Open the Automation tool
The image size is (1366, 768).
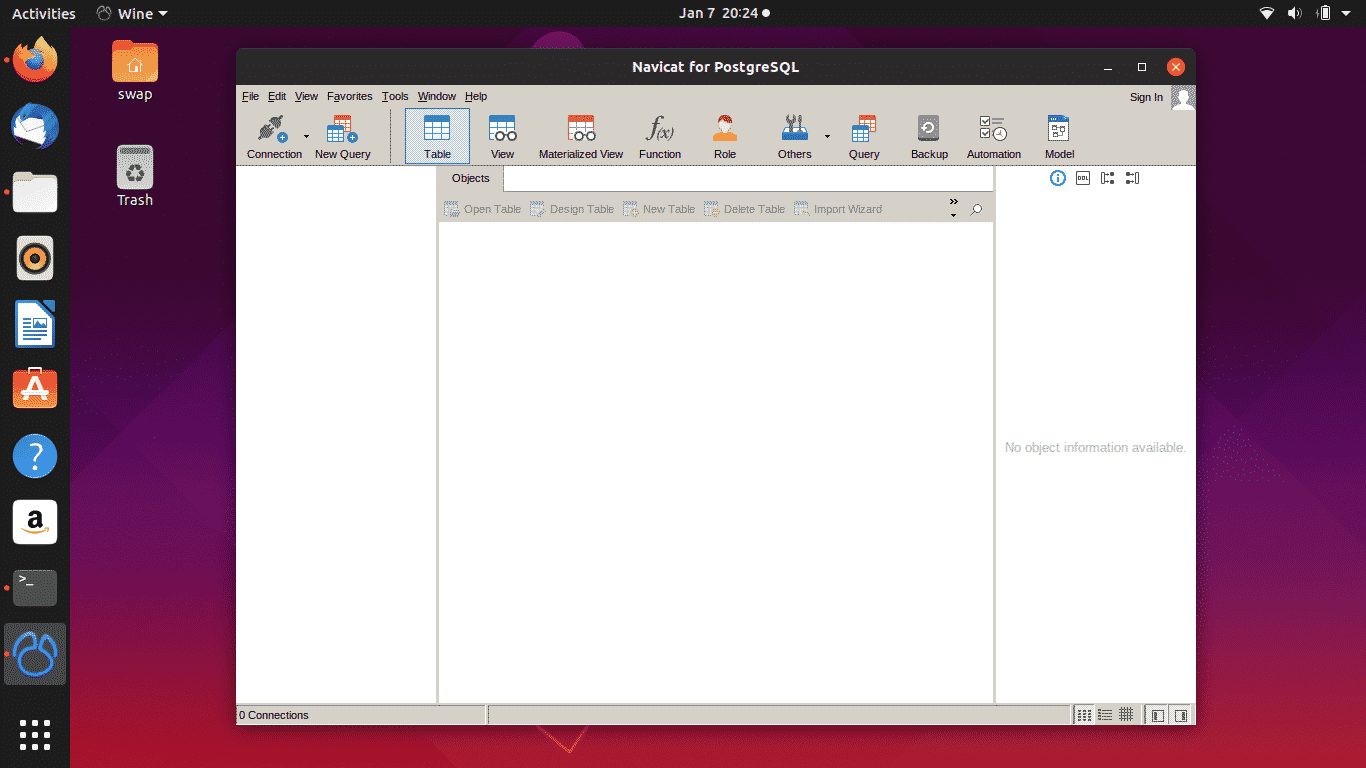[993, 137]
